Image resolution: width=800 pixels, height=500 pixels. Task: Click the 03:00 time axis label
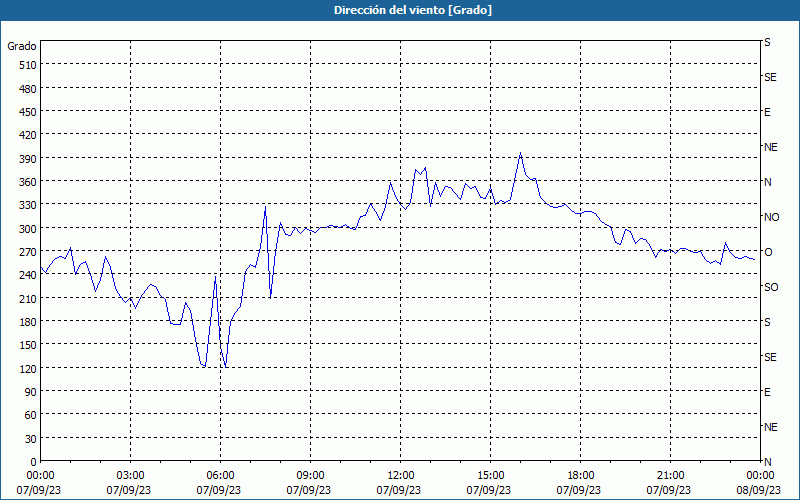coord(131,476)
